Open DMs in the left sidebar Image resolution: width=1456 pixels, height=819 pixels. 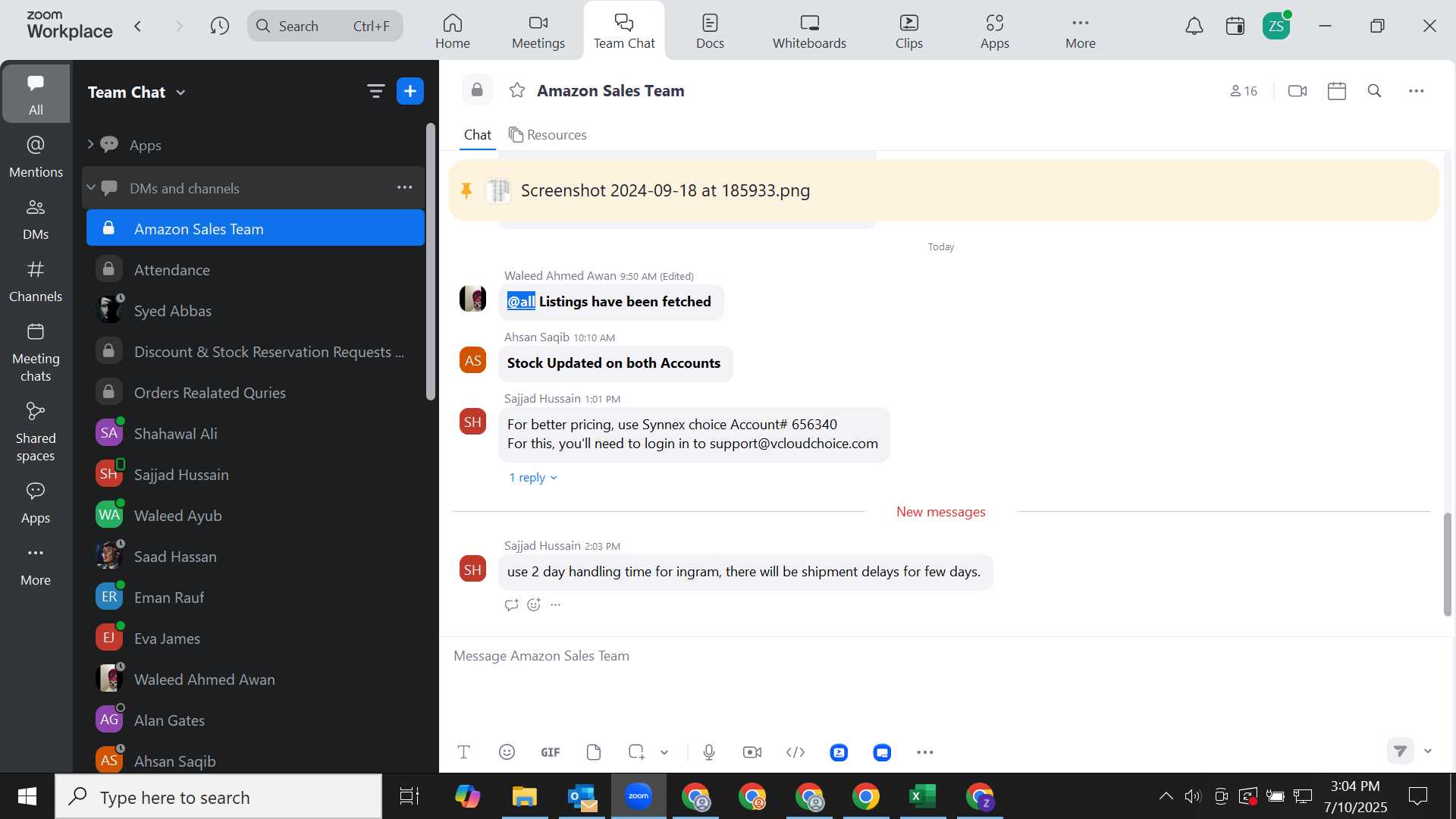pyautogui.click(x=36, y=219)
